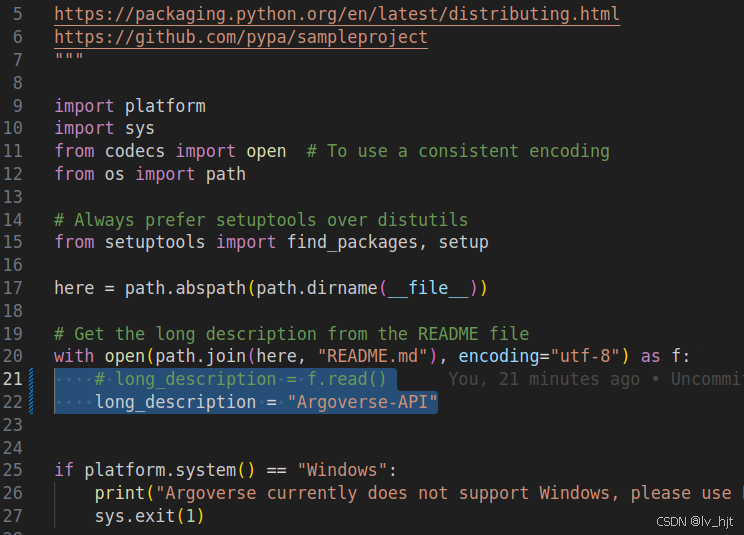Click 'sys.exit(1)' on line 27
This screenshot has height=535, width=744.
149,516
